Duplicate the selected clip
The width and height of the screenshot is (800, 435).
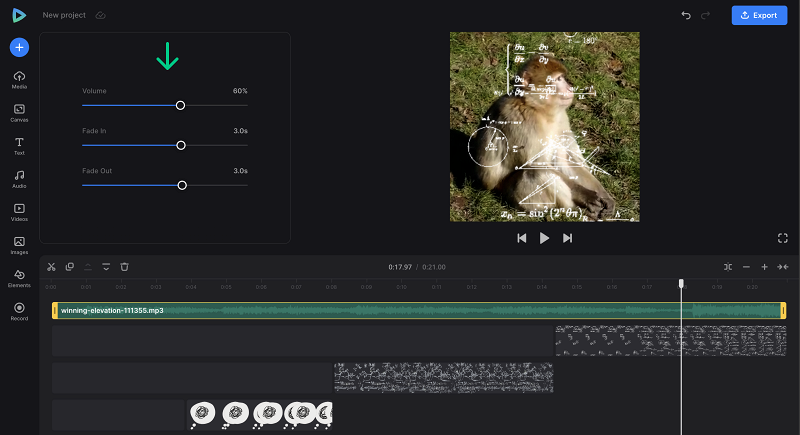70,267
